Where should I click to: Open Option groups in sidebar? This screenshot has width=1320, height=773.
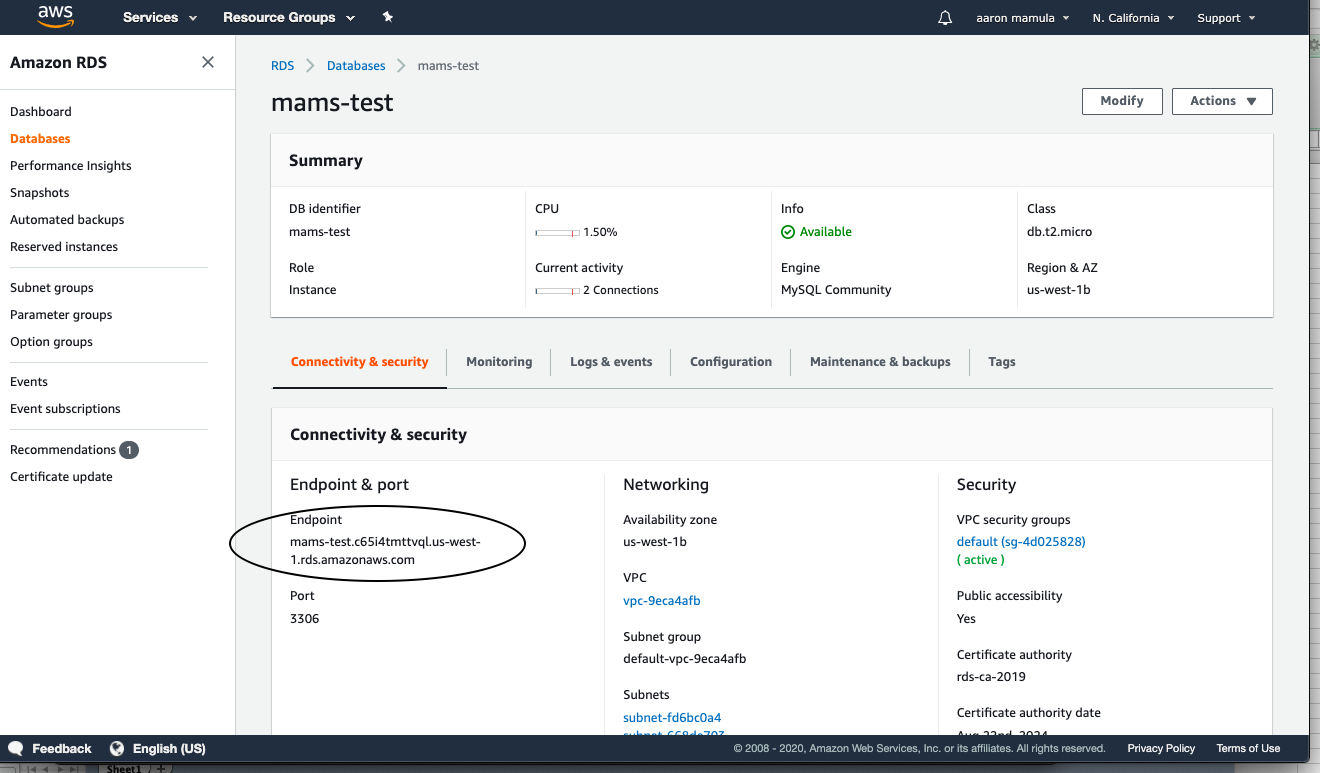pos(51,342)
